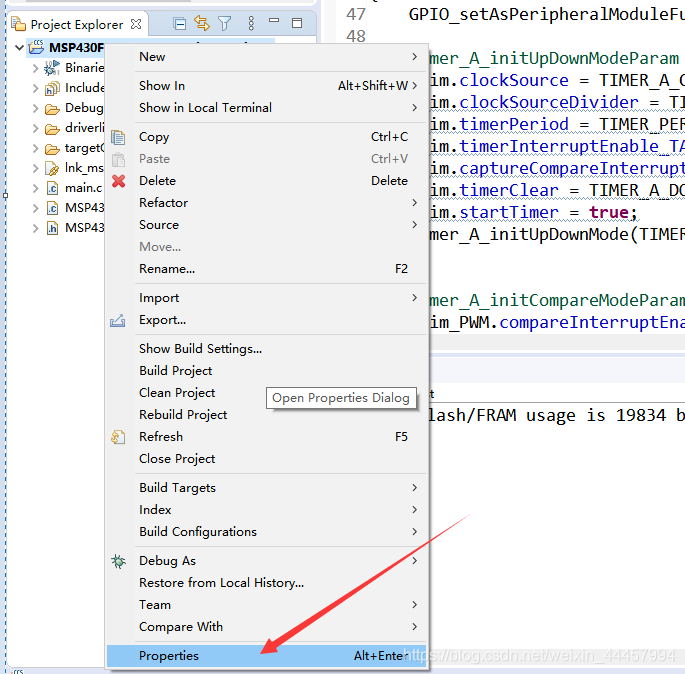The image size is (685, 674).
Task: Choose Rename... from the context menu
Action: pos(266,269)
